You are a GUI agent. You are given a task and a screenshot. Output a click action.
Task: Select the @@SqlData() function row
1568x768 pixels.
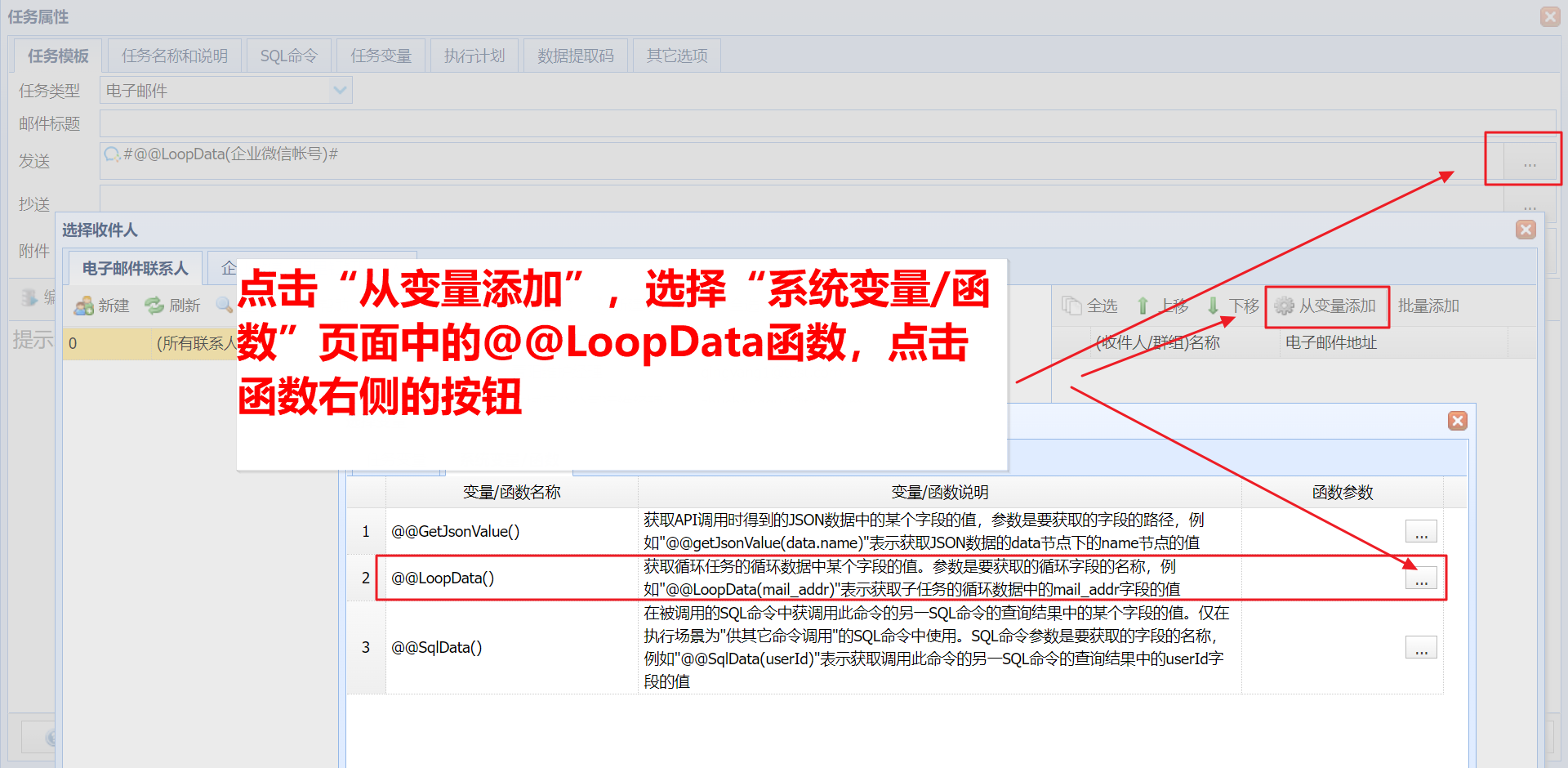[x=895, y=647]
